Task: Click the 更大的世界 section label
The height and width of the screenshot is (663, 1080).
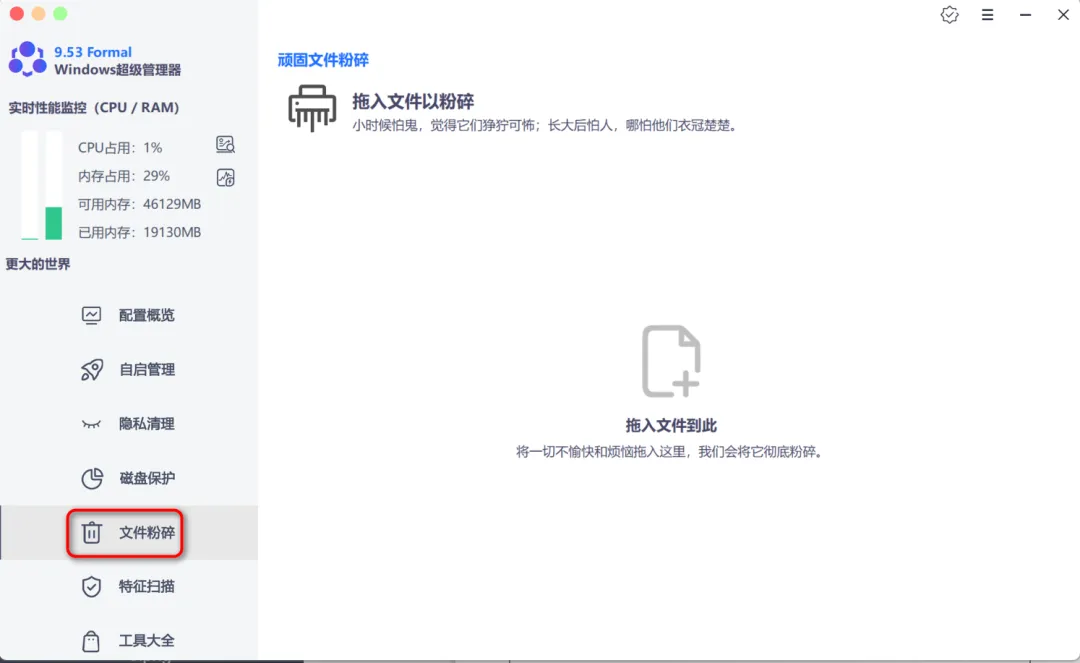Action: (x=38, y=264)
